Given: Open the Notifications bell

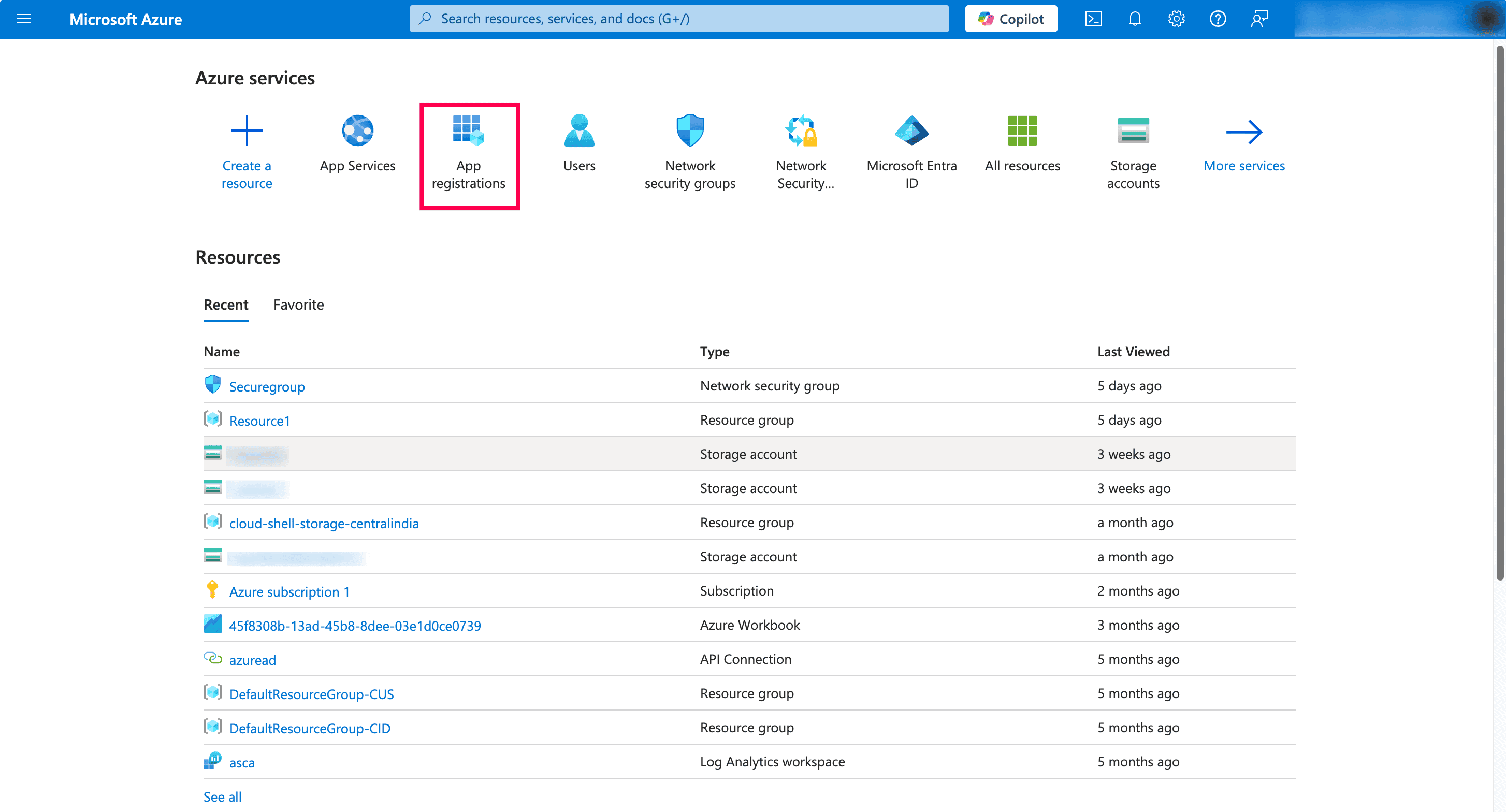Looking at the screenshot, I should [x=1135, y=19].
